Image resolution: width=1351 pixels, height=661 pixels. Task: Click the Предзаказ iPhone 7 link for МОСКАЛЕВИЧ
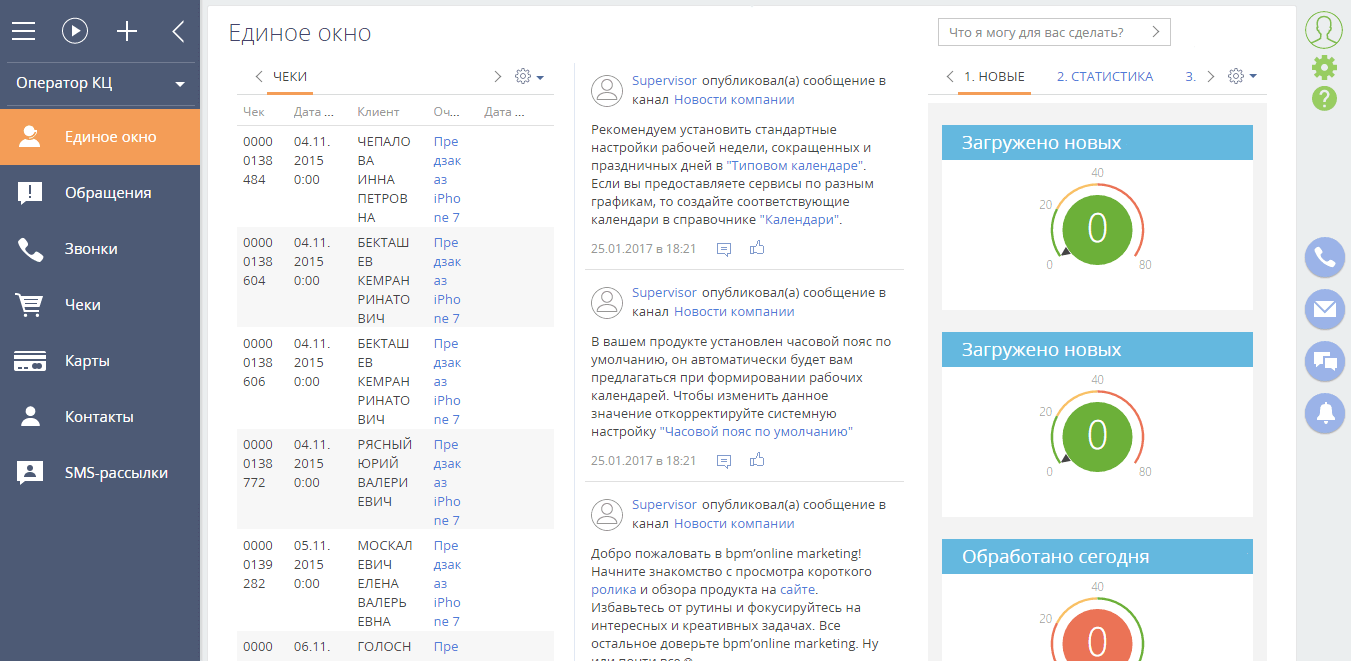click(447, 584)
